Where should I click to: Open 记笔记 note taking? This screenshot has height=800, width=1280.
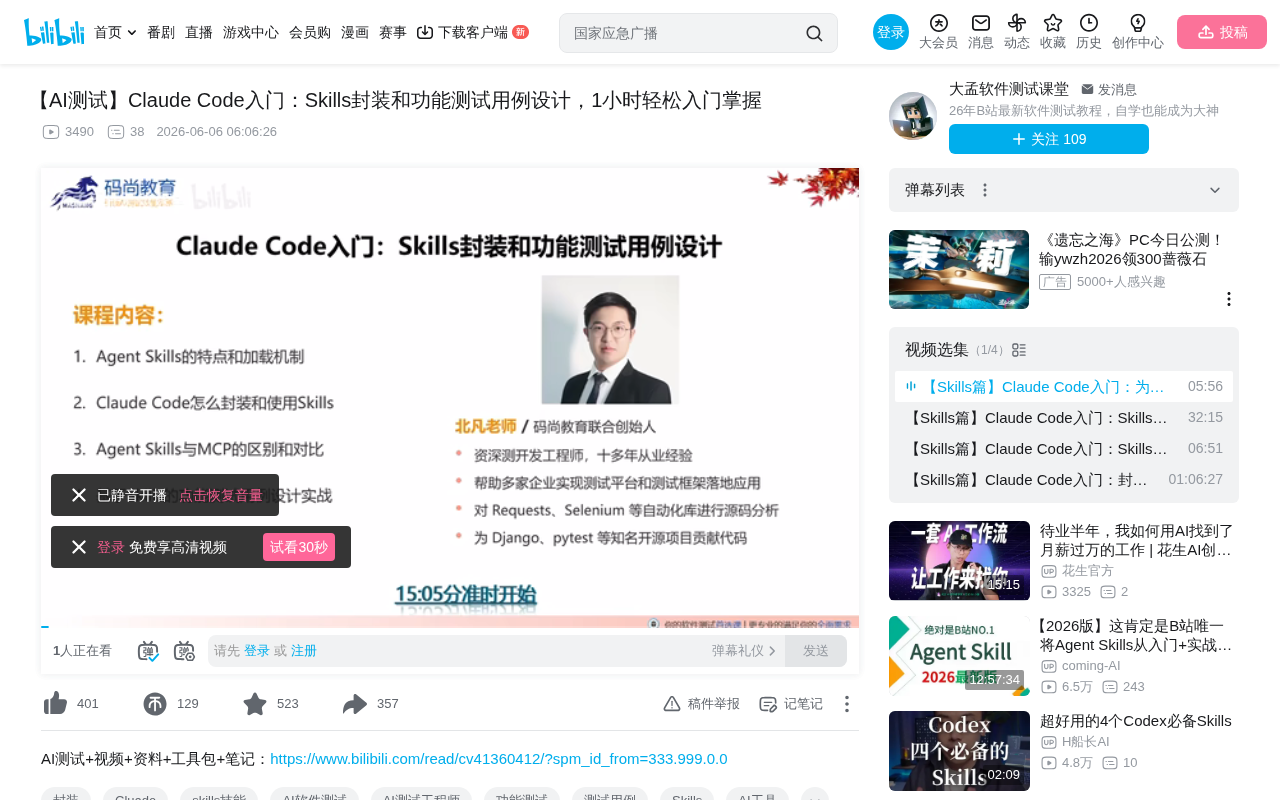[x=790, y=704]
